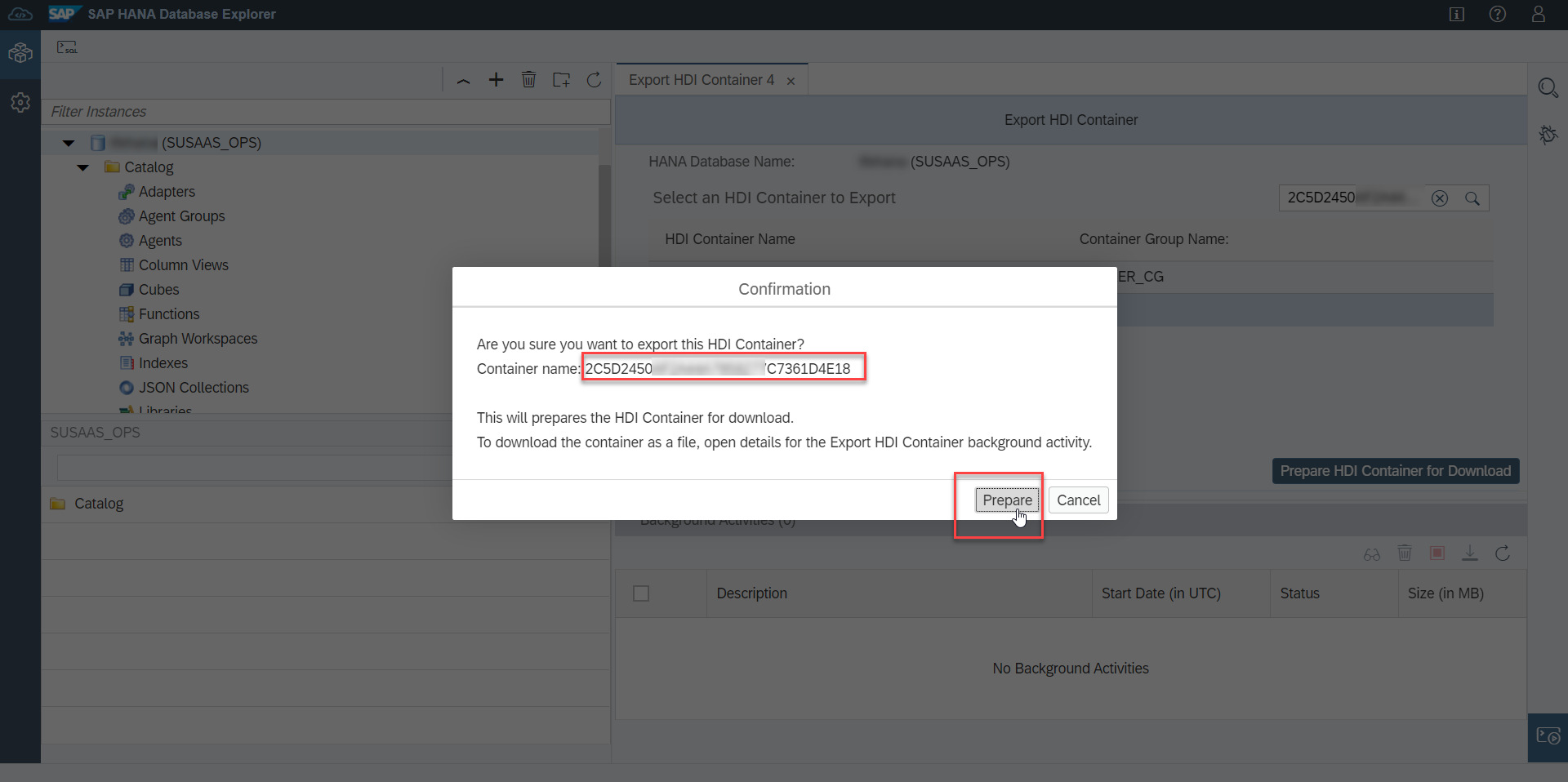Select the container name text in dialog

(718, 369)
